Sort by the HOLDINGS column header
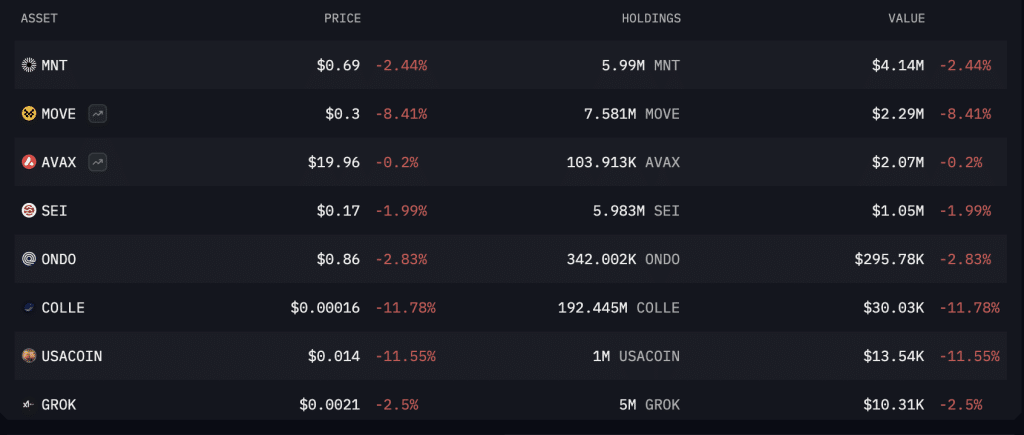This screenshot has width=1024, height=435. (651, 18)
